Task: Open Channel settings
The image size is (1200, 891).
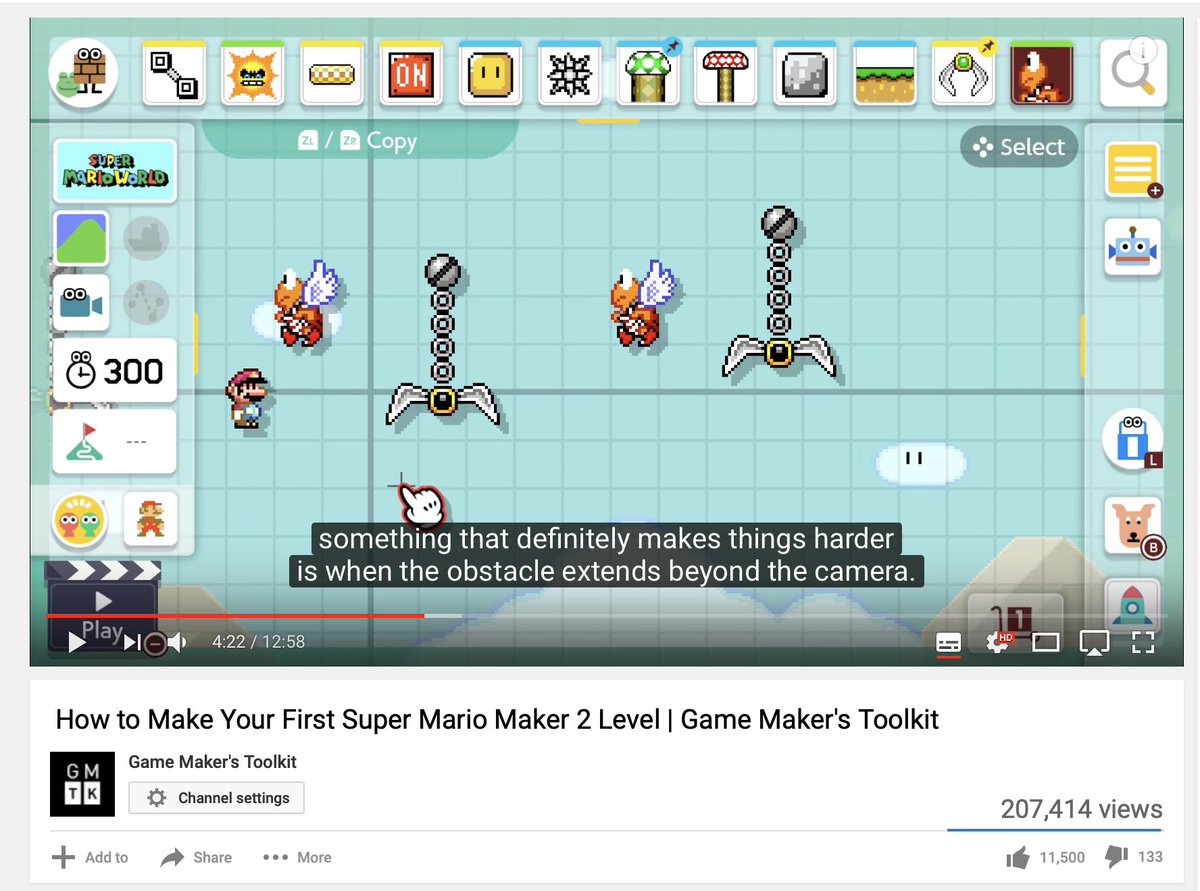Action: pos(216,798)
